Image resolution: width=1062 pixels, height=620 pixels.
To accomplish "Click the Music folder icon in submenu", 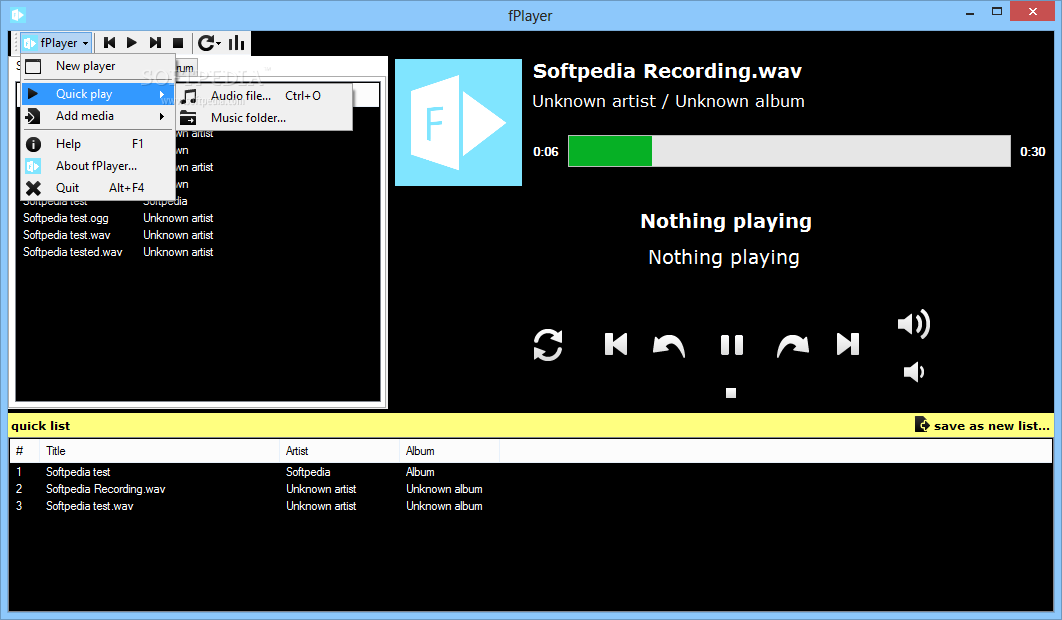I will pos(188,119).
